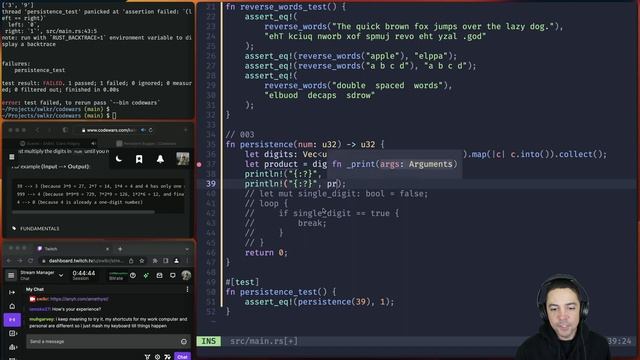640x360 pixels.
Task: Share the Twitch dashboard page
Action: (131, 260)
